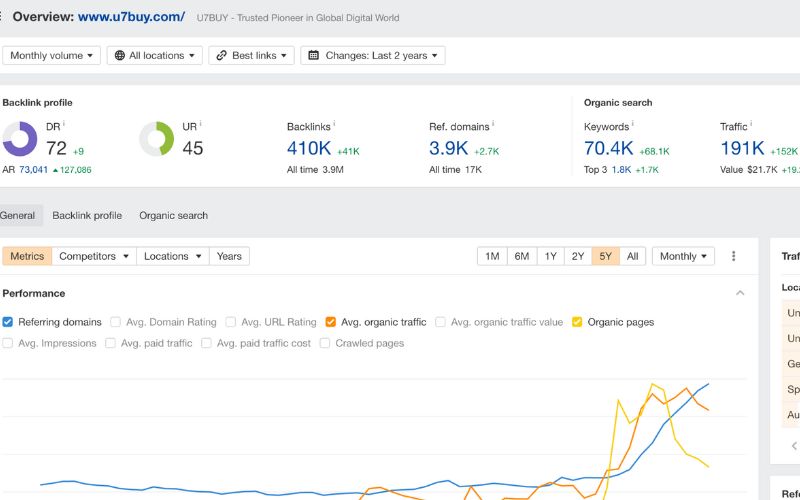Click the Value $21.7K text

click(748, 169)
